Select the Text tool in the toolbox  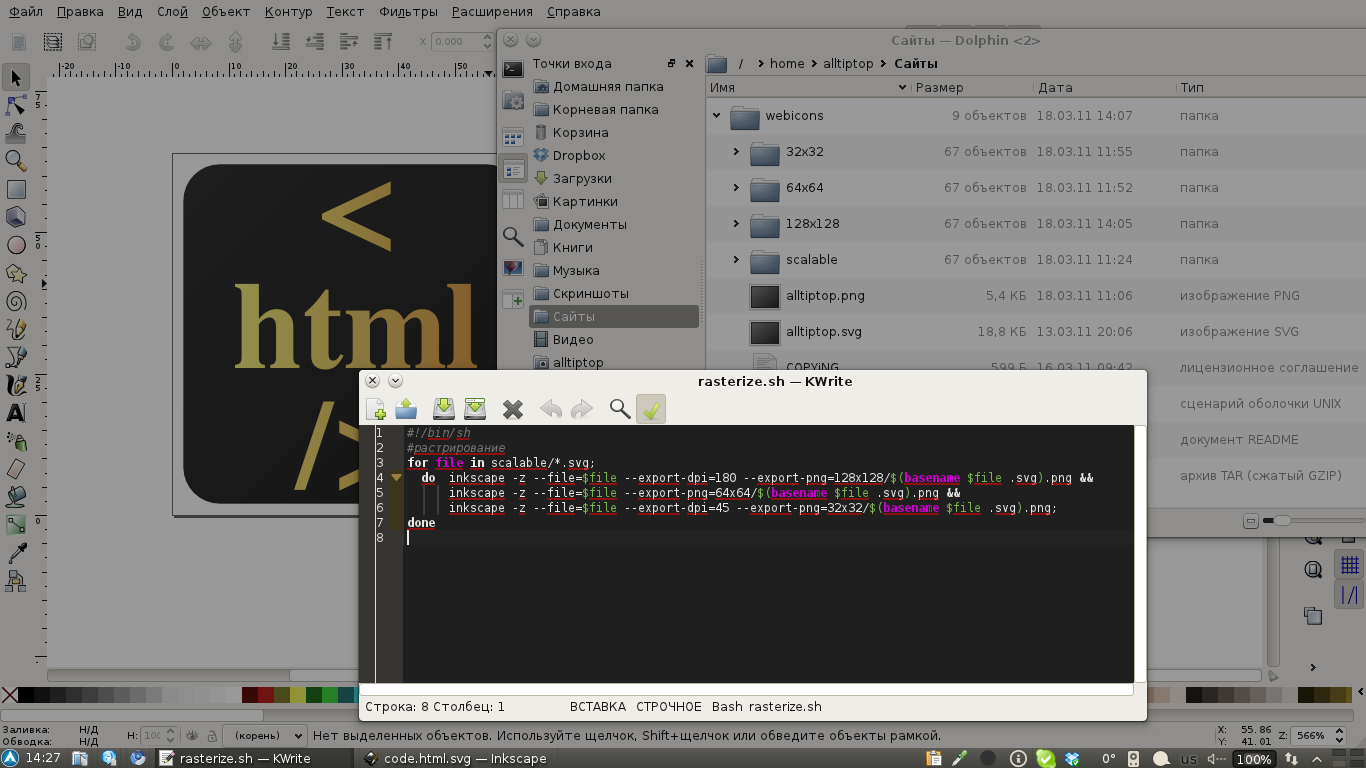click(16, 413)
